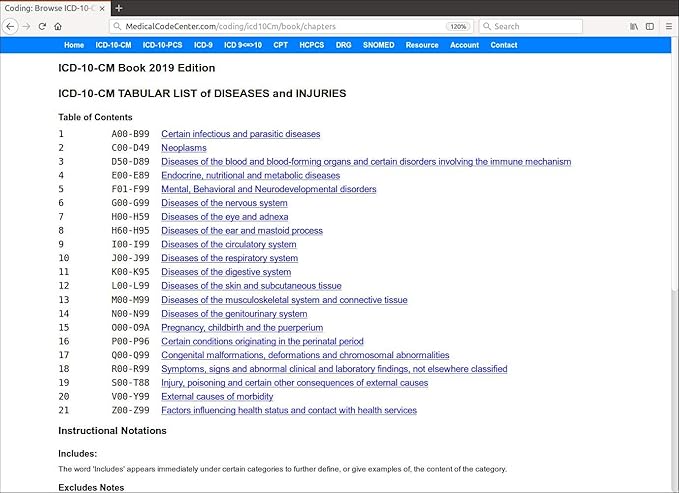Open Pregnancy, childbirth and the puerperium
Screen dimensions: 679x493
tap(242, 328)
